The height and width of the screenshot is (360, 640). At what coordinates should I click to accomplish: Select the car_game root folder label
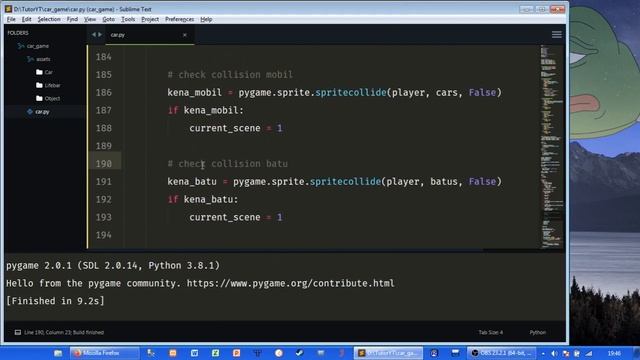tap(38, 46)
